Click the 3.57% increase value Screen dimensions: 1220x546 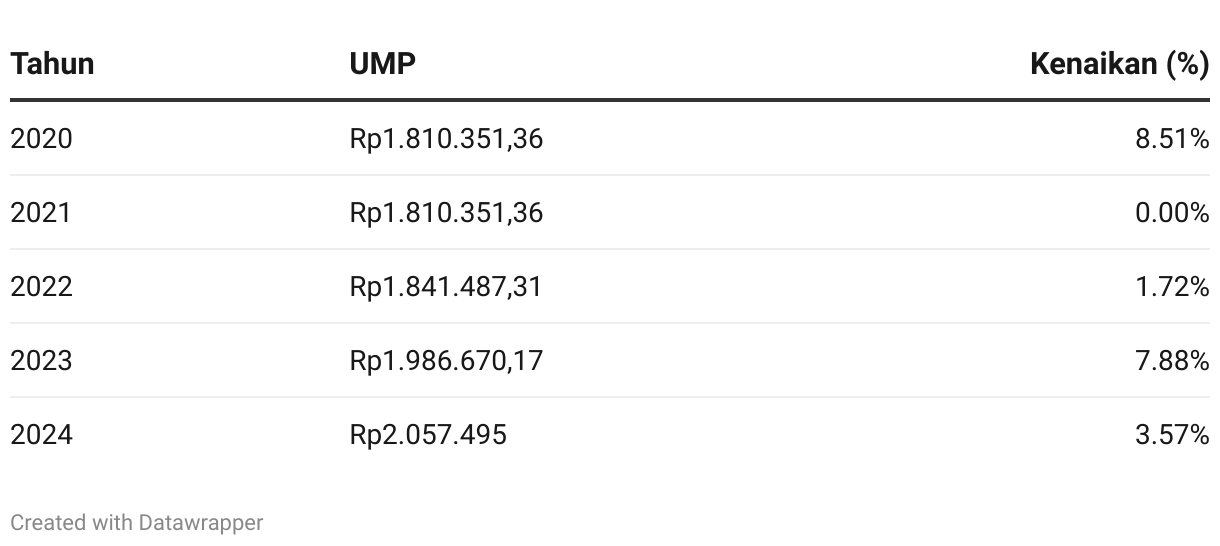[x=1172, y=434]
